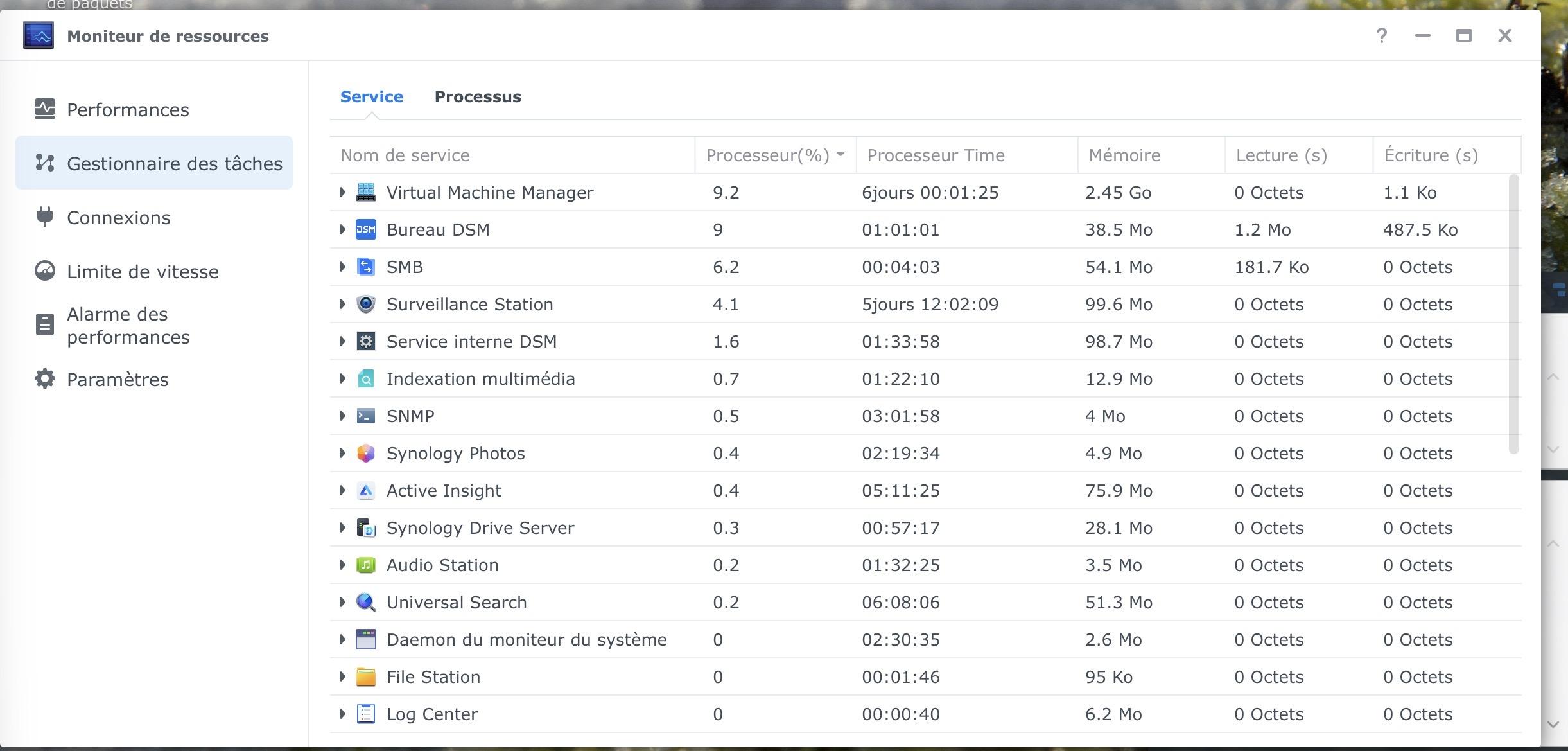Click the Synology Photos icon
1568x751 pixels.
click(366, 453)
